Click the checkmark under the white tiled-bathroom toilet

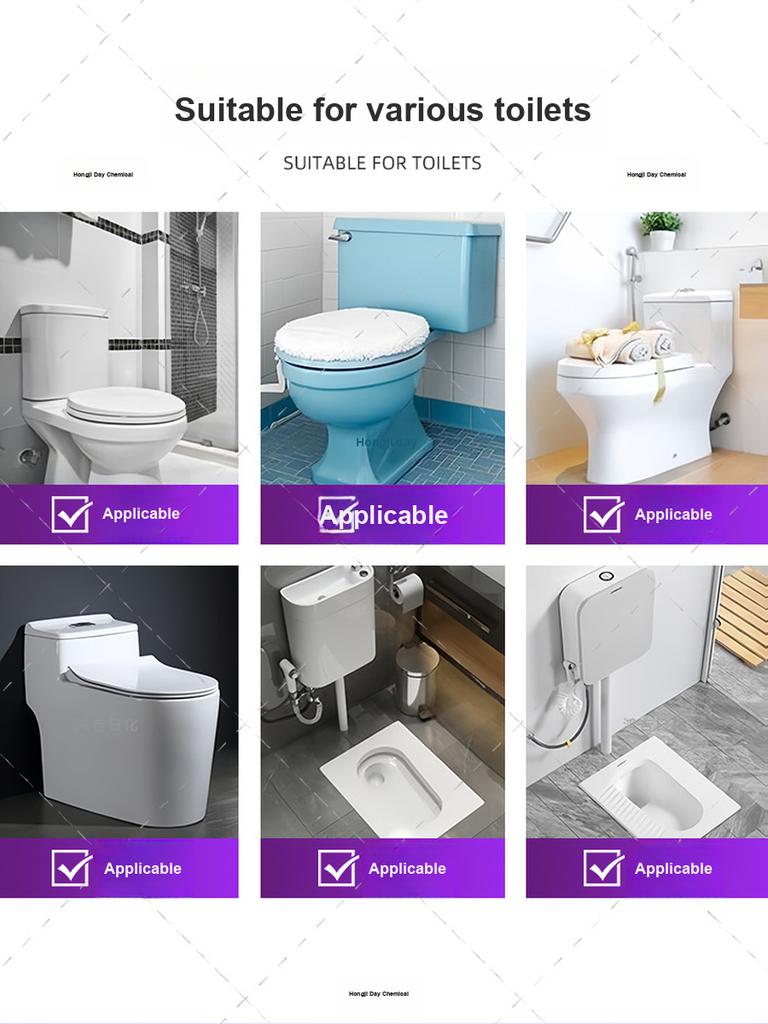tap(72, 514)
